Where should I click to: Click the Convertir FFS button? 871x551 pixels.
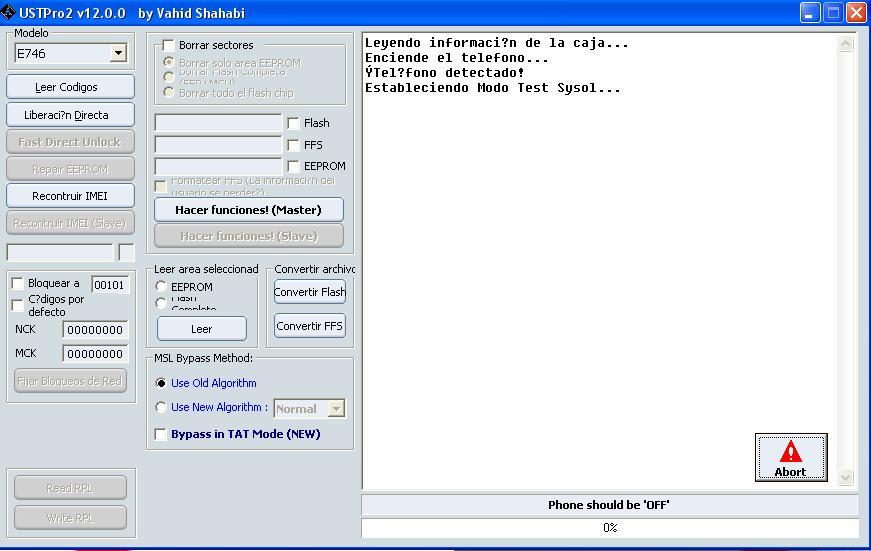(310, 326)
